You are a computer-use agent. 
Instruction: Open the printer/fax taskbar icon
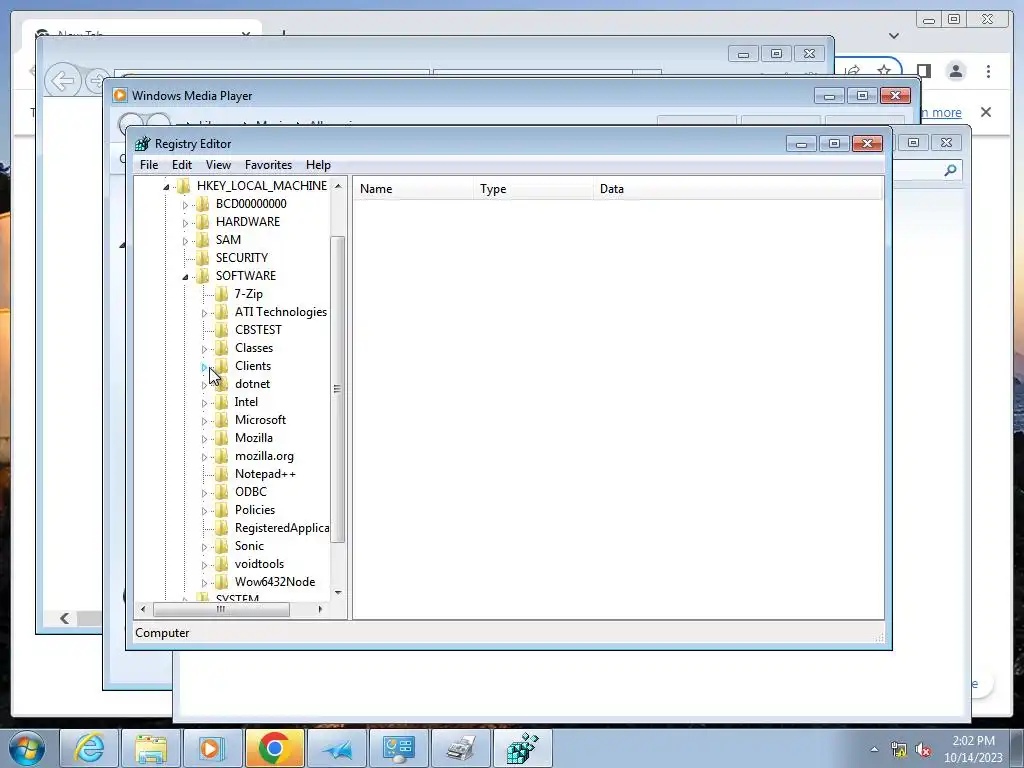(x=460, y=748)
